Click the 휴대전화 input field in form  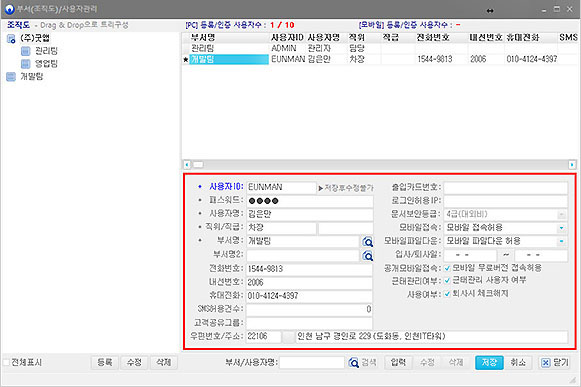[x=309, y=296]
